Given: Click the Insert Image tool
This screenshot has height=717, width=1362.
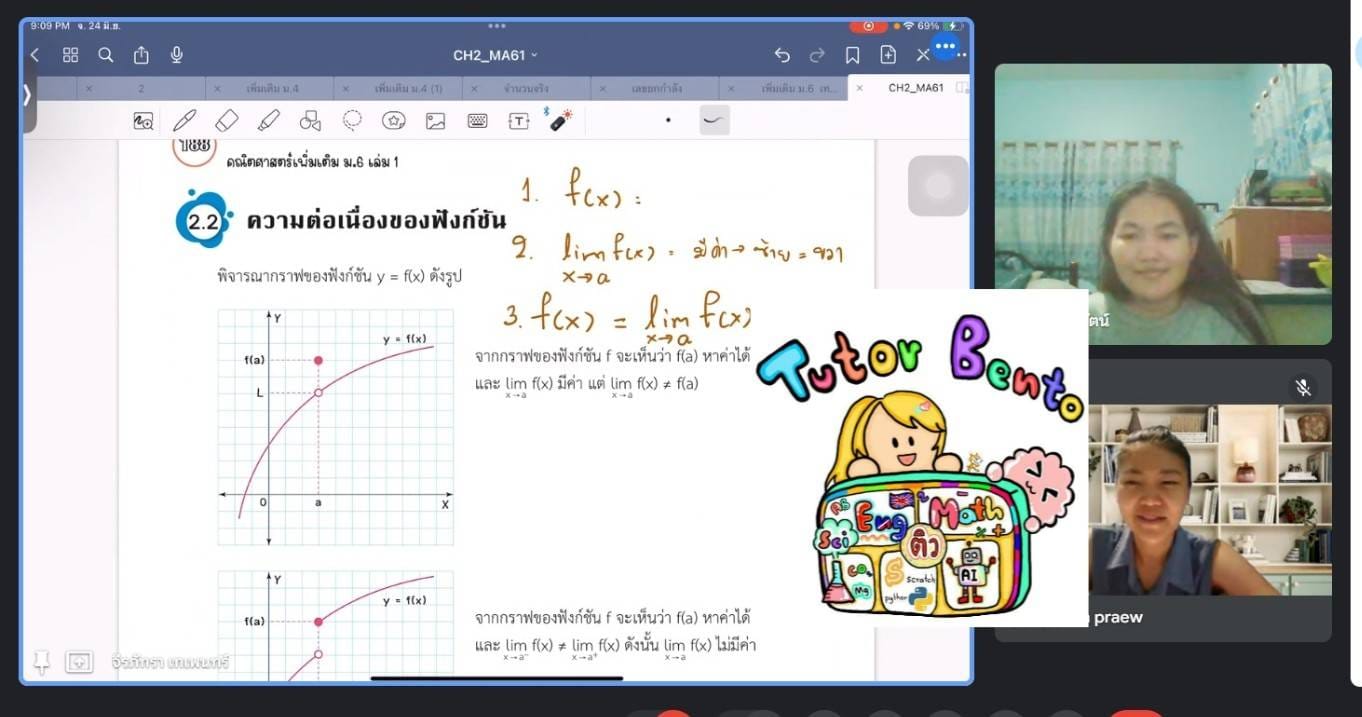Looking at the screenshot, I should tap(435, 121).
